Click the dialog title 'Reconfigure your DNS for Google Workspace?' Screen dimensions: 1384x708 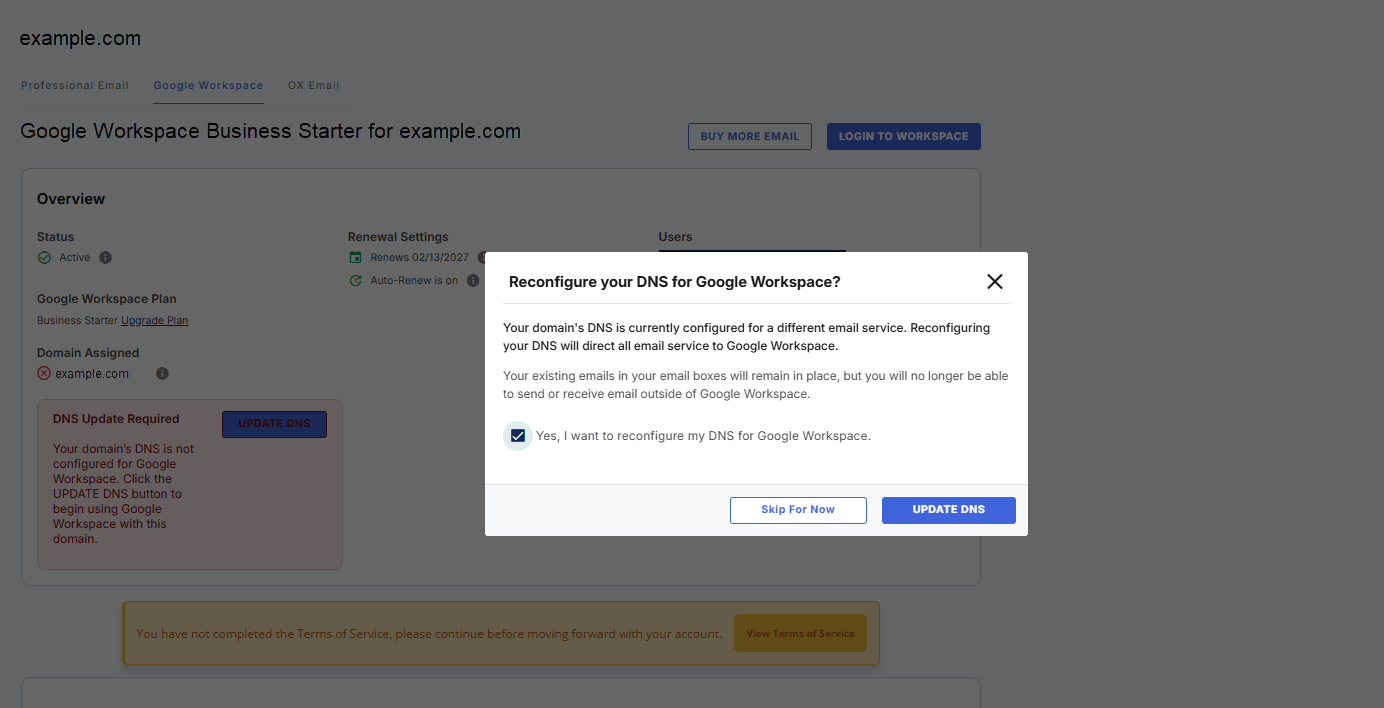coord(675,282)
